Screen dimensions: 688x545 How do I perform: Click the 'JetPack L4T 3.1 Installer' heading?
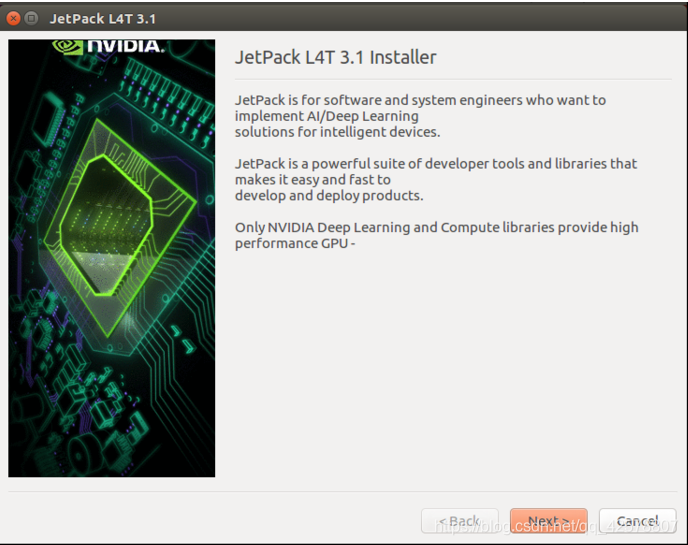tap(336, 57)
